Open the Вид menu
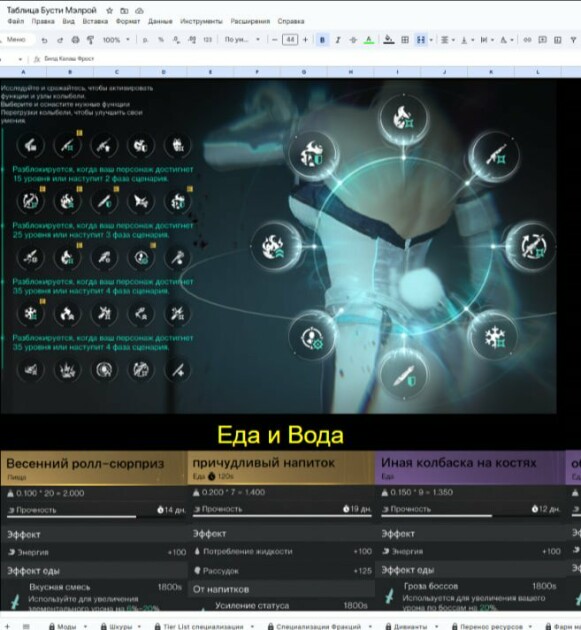 click(68, 21)
